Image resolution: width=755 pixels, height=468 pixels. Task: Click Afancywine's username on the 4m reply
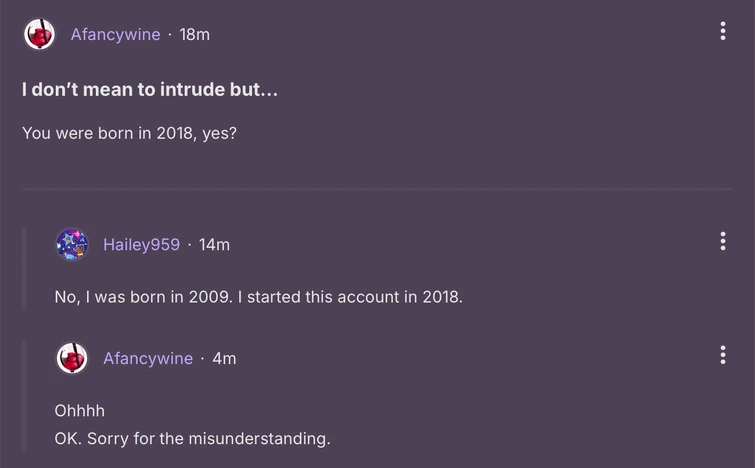pyautogui.click(x=148, y=358)
